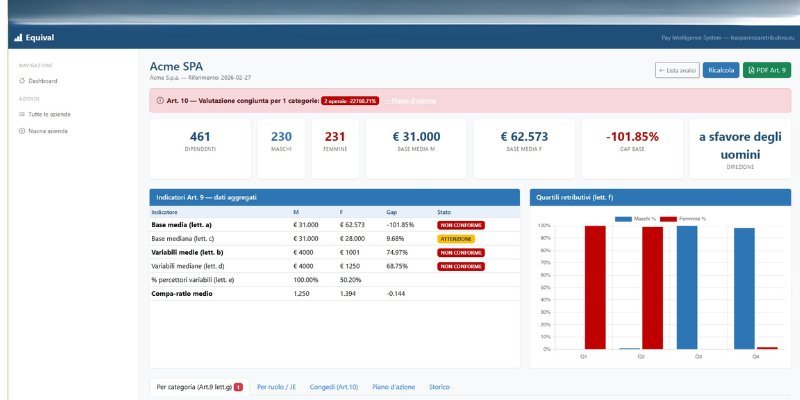Viewport: 800px width, 400px height.
Task: Click the red '2 operaio' category badge
Action: (350, 101)
